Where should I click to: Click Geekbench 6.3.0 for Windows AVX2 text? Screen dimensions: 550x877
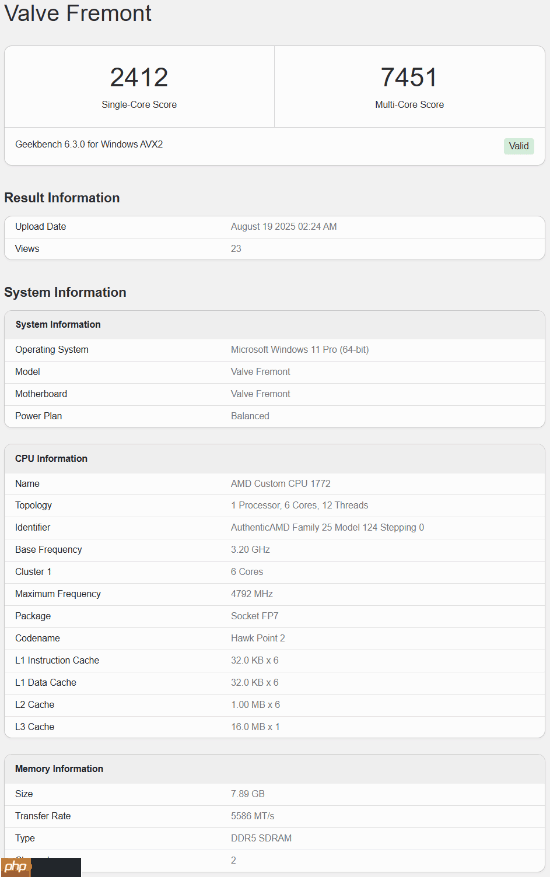click(x=89, y=144)
